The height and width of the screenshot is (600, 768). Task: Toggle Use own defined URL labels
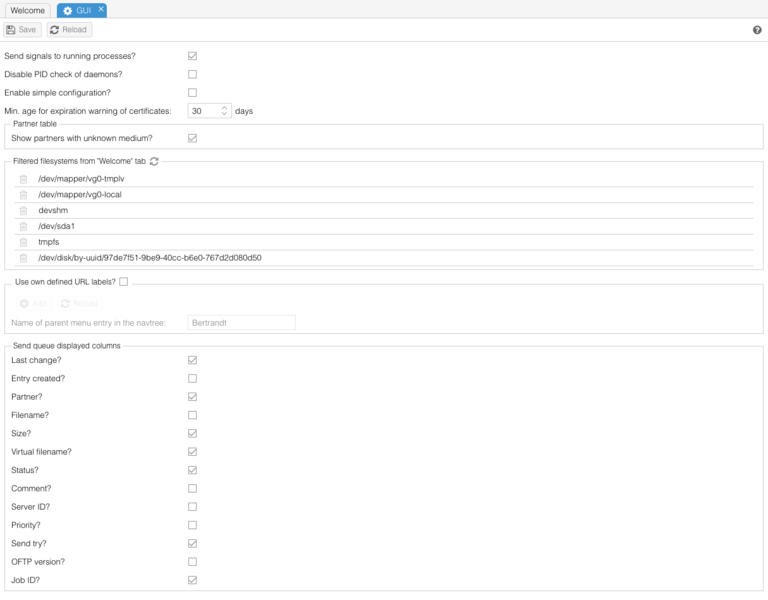(124, 282)
